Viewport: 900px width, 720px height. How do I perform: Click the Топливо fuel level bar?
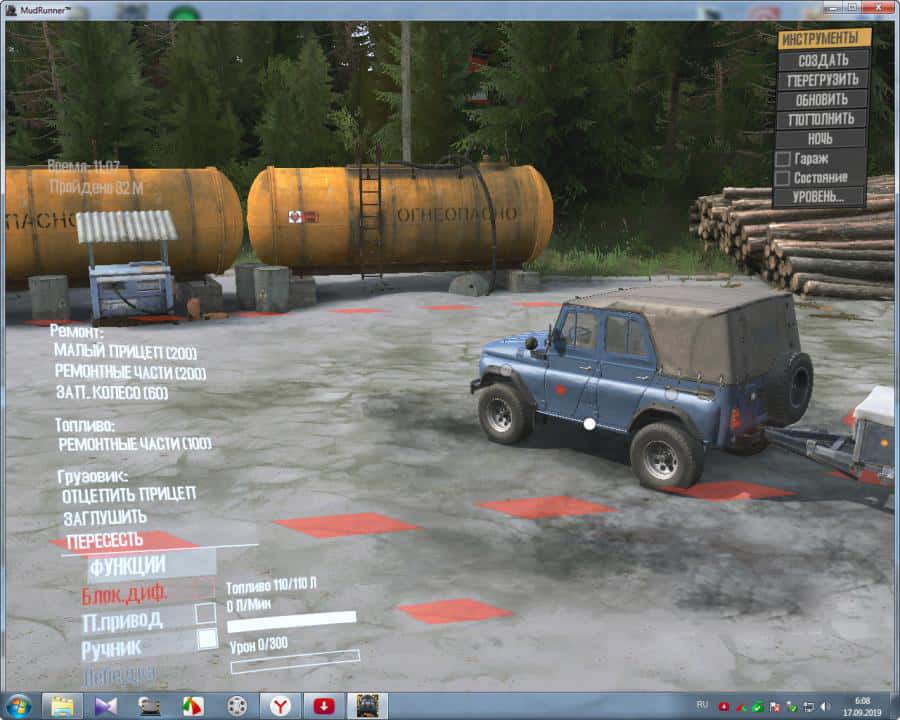coord(291,620)
